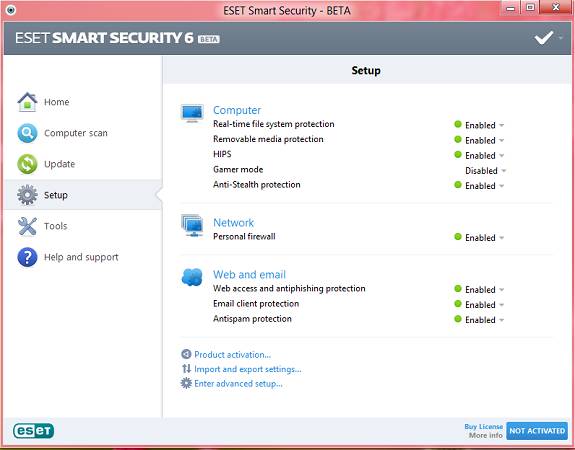The image size is (575, 450).
Task: Open Enabled dropdown for Real-time file system protection
Action: pos(484,125)
